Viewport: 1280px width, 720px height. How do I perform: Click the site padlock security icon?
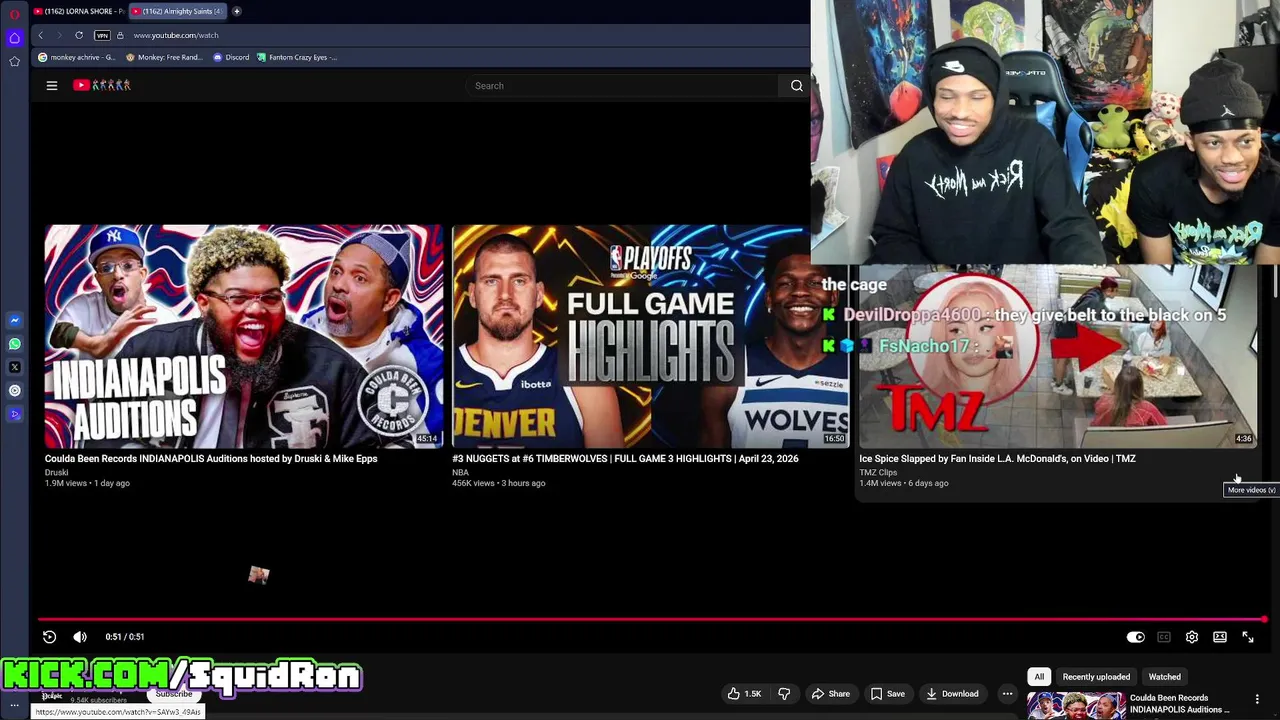point(120,35)
